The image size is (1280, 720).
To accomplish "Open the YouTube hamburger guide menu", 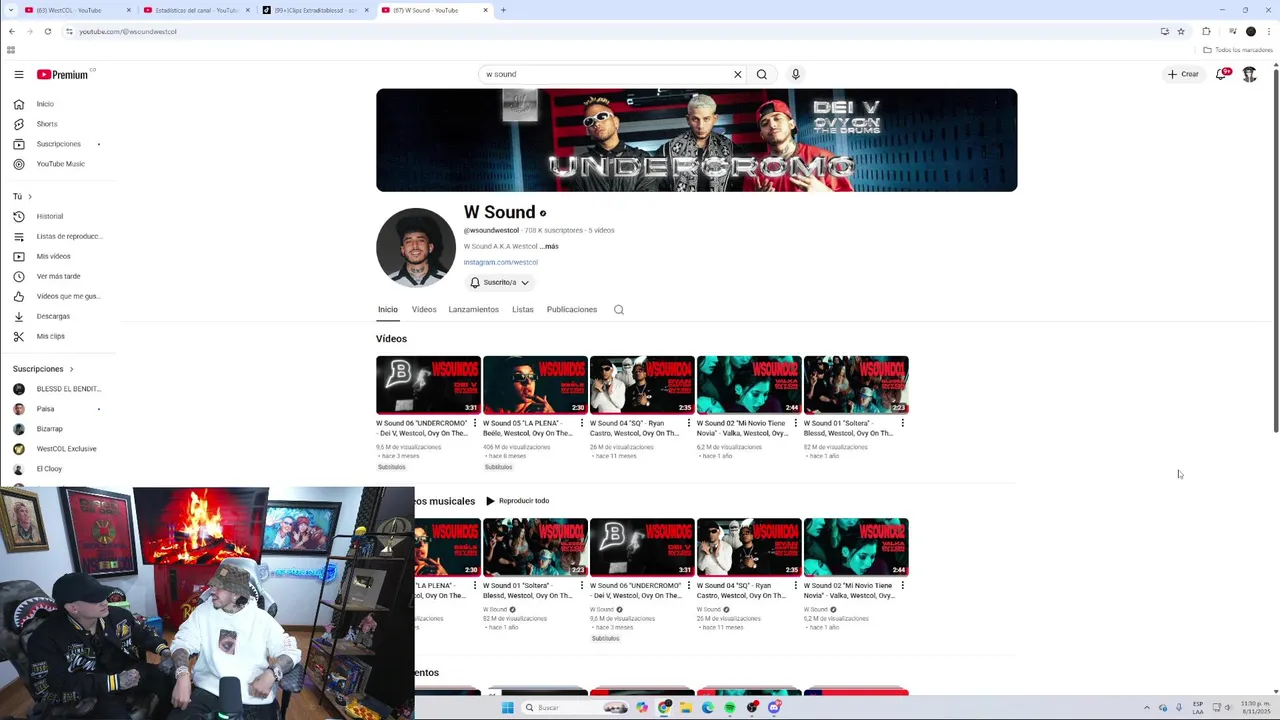I will point(18,74).
